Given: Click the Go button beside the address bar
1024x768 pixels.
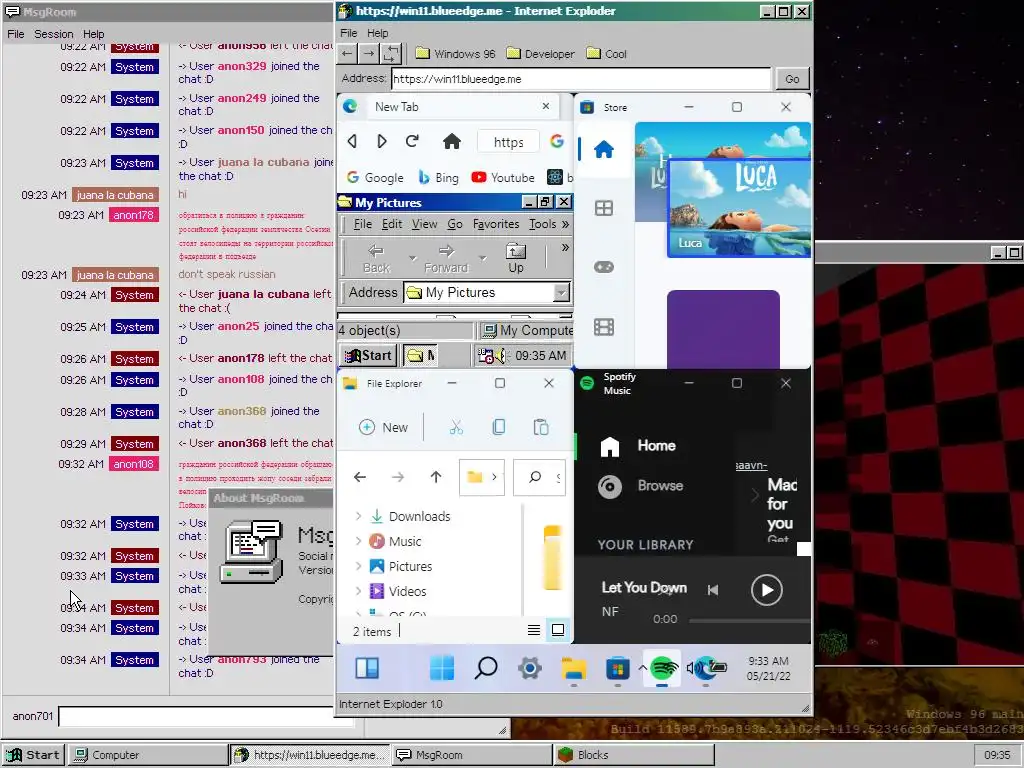Looking at the screenshot, I should pos(792,78).
